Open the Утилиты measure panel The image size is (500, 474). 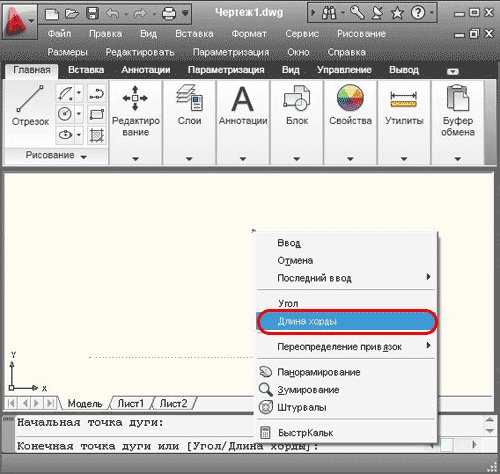(404, 99)
